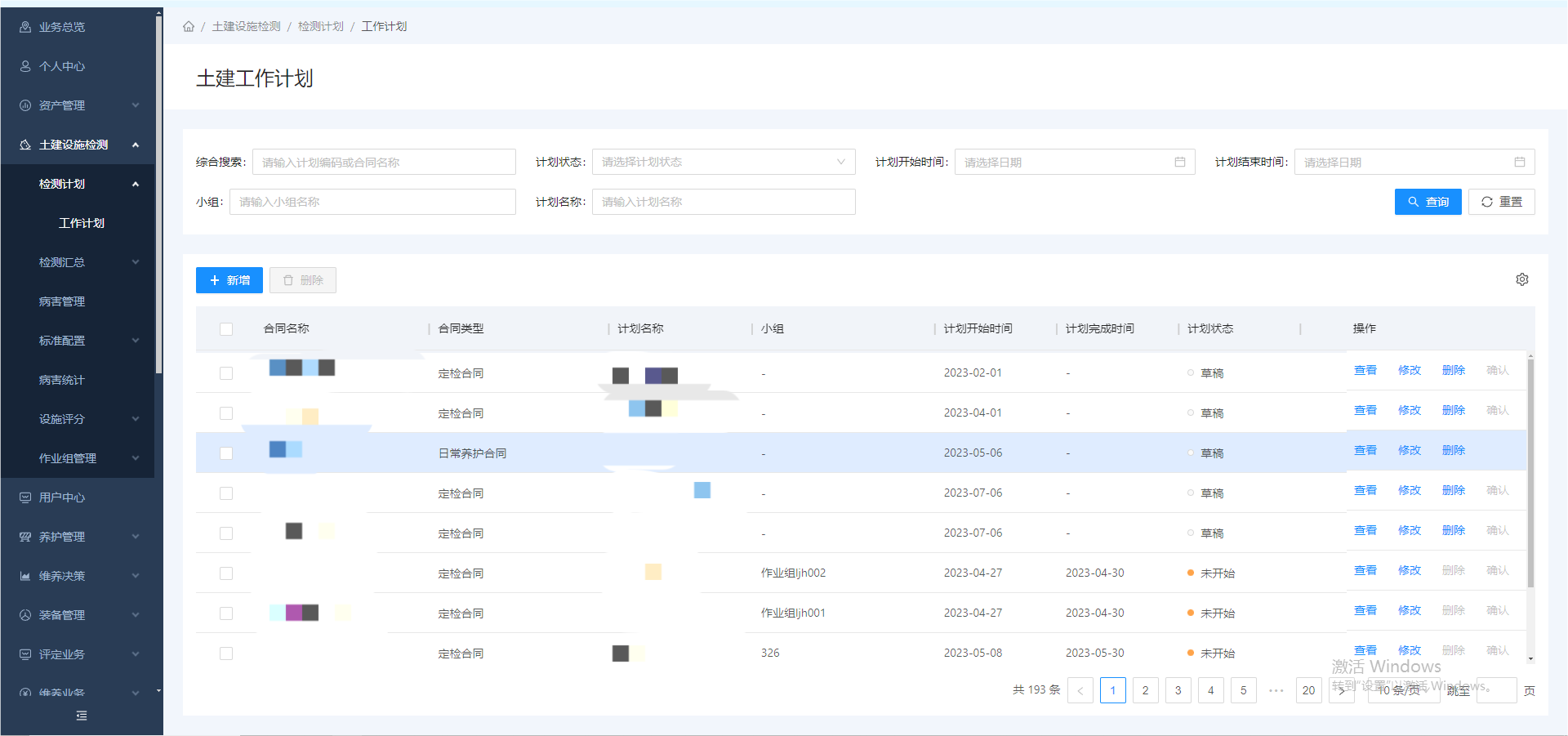Check the row dated 2023-04-01
Screen dimensions: 1568x736
pyautogui.click(x=226, y=413)
